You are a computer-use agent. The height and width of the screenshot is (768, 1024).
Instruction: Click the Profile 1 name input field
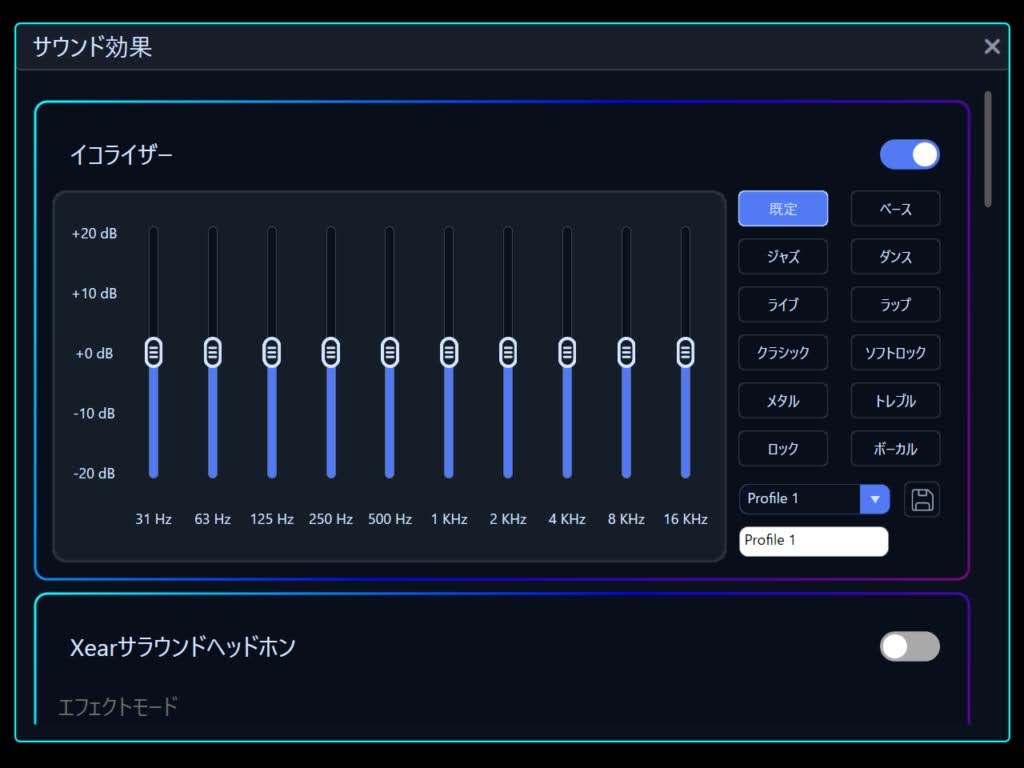813,540
